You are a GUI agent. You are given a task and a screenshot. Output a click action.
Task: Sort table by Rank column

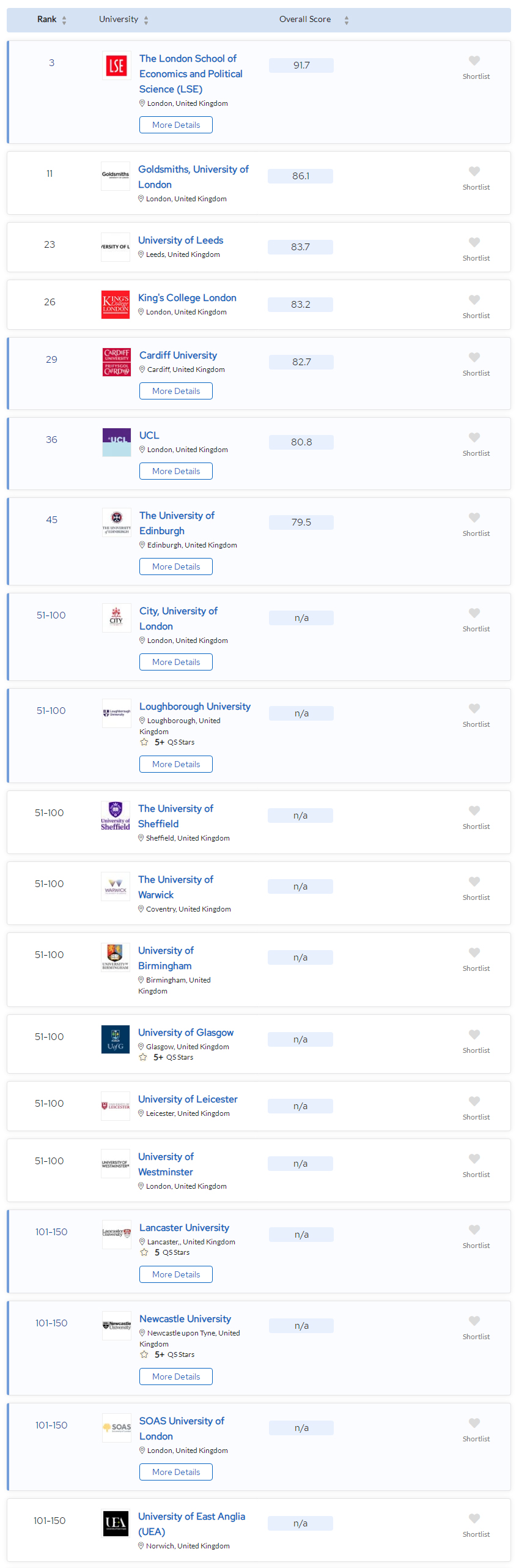(64, 20)
